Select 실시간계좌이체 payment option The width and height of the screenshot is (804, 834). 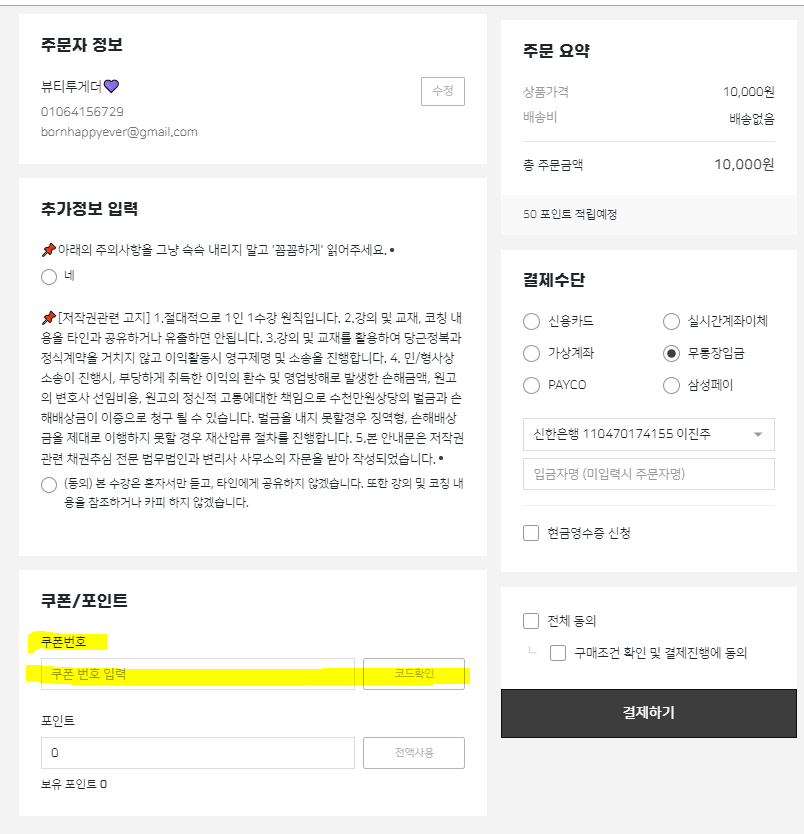(671, 321)
